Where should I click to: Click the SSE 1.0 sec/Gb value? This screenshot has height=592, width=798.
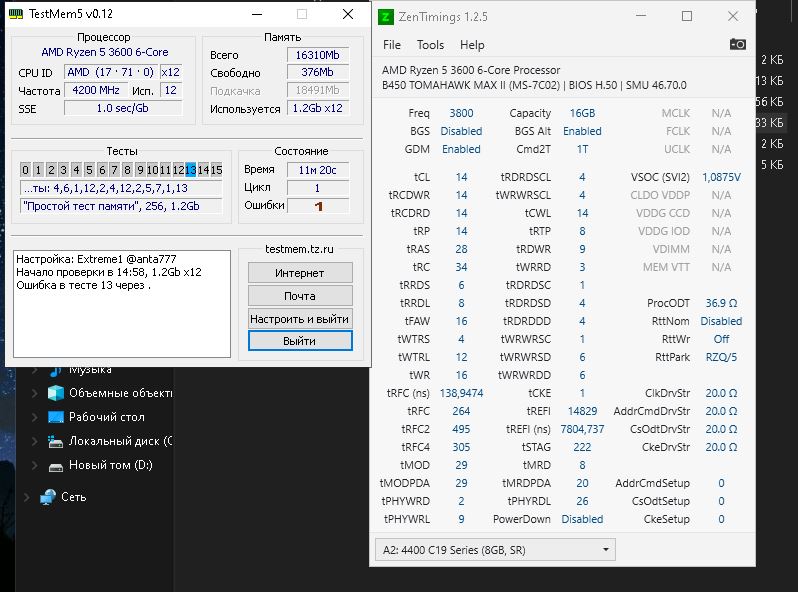tap(123, 108)
